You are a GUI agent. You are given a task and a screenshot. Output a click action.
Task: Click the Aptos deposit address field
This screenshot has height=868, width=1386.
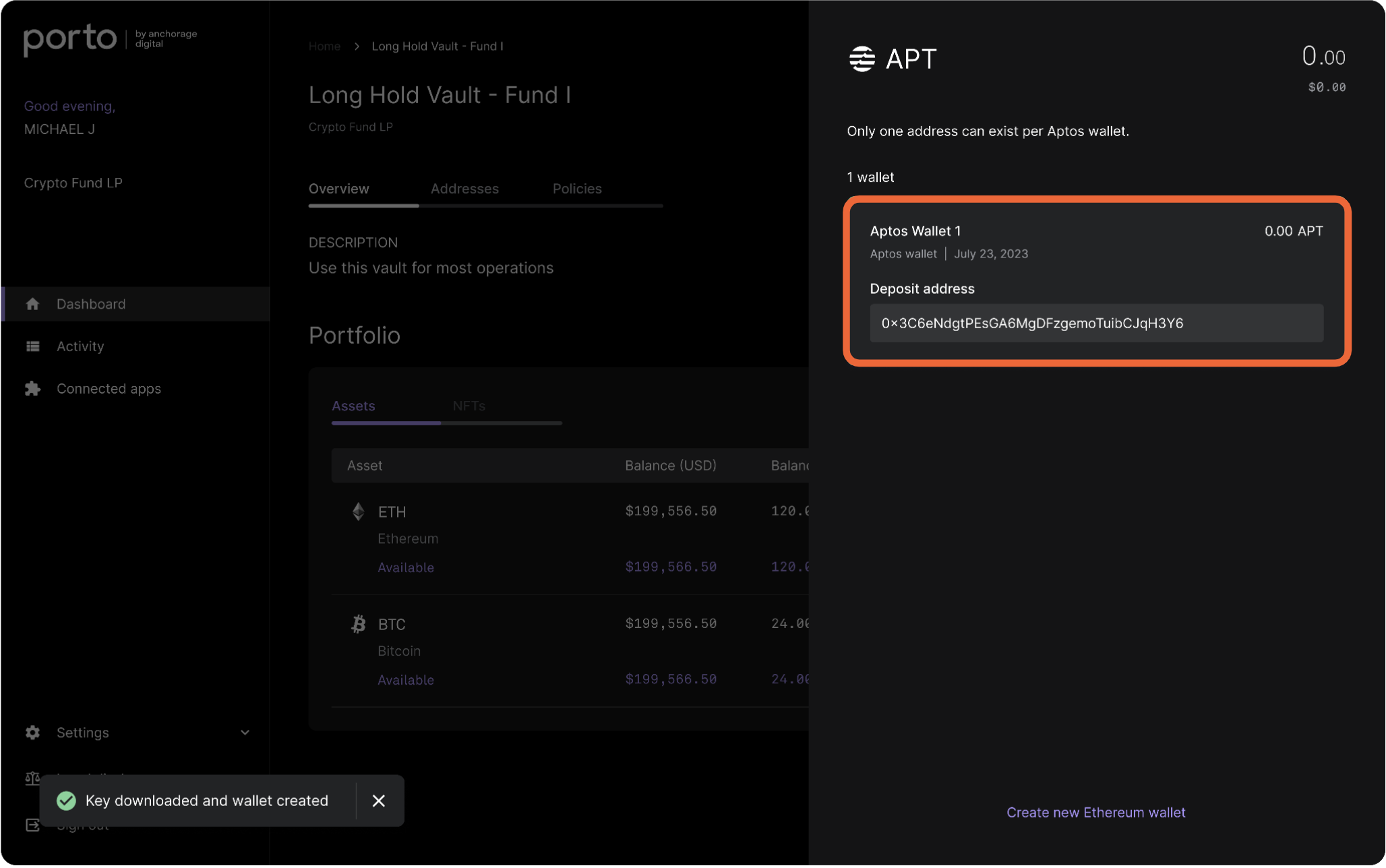(1097, 323)
